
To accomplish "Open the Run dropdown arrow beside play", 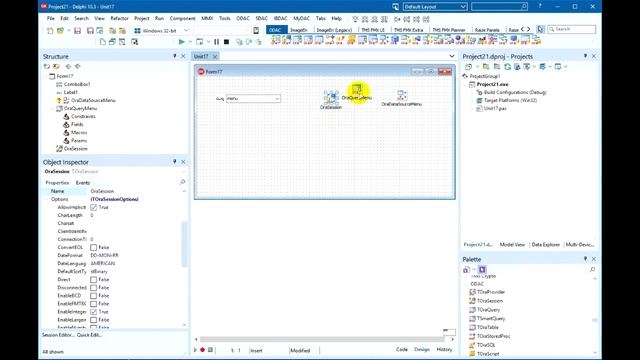I will (190, 42).
